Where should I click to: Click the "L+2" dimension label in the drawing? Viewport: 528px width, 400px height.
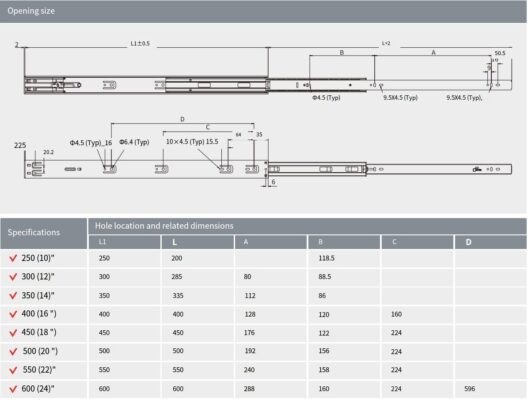tap(386, 43)
